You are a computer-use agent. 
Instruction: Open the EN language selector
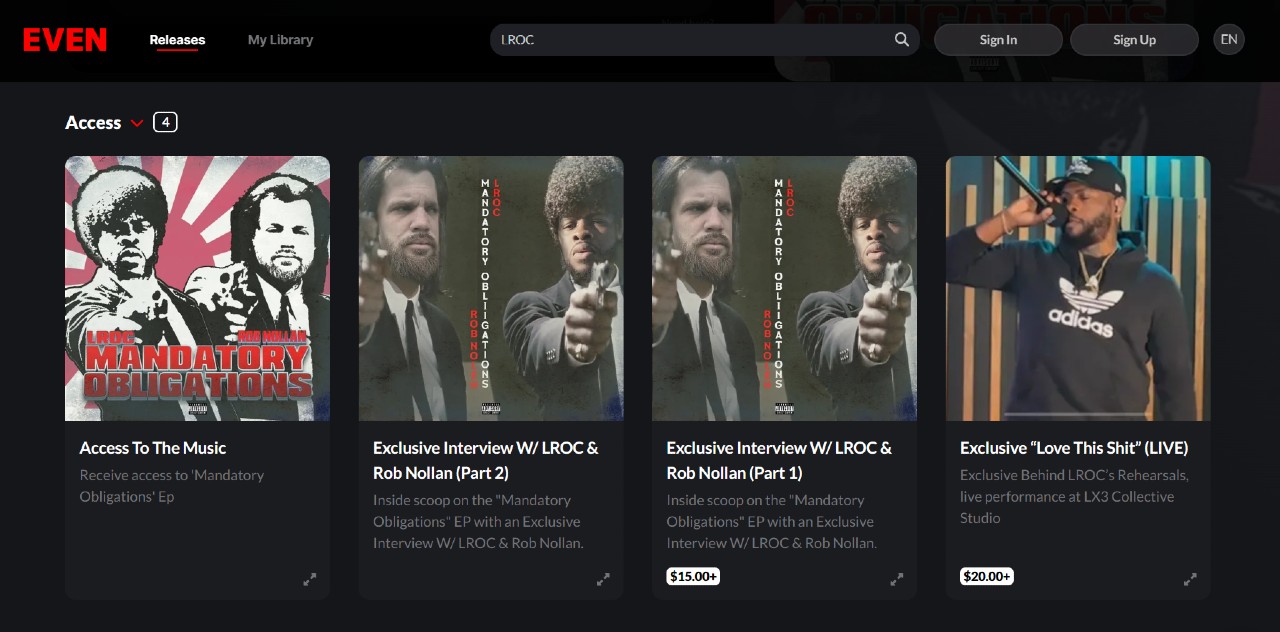click(x=1229, y=40)
